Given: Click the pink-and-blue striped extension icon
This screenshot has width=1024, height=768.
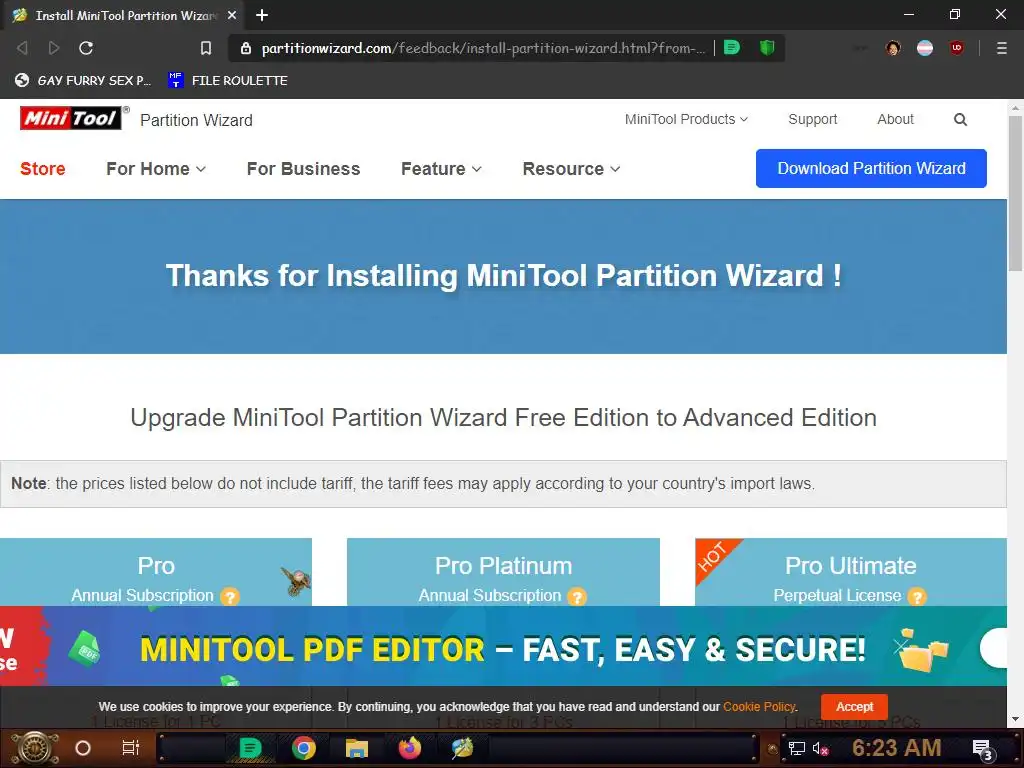Looking at the screenshot, I should (925, 48).
